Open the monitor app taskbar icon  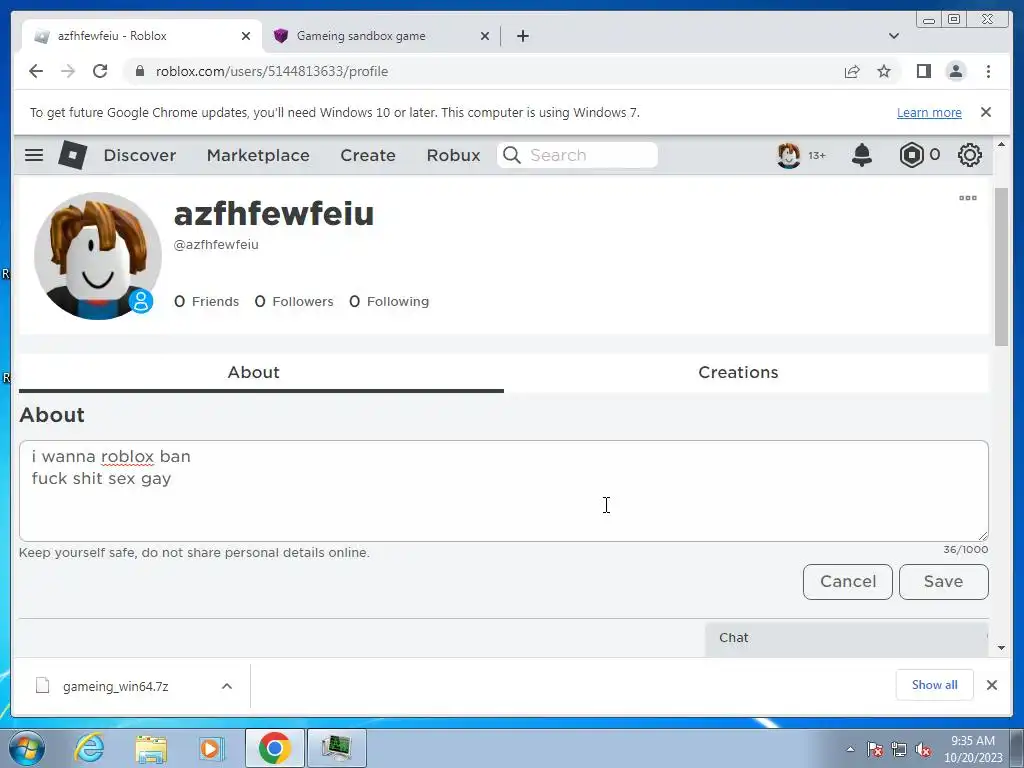coord(336,748)
